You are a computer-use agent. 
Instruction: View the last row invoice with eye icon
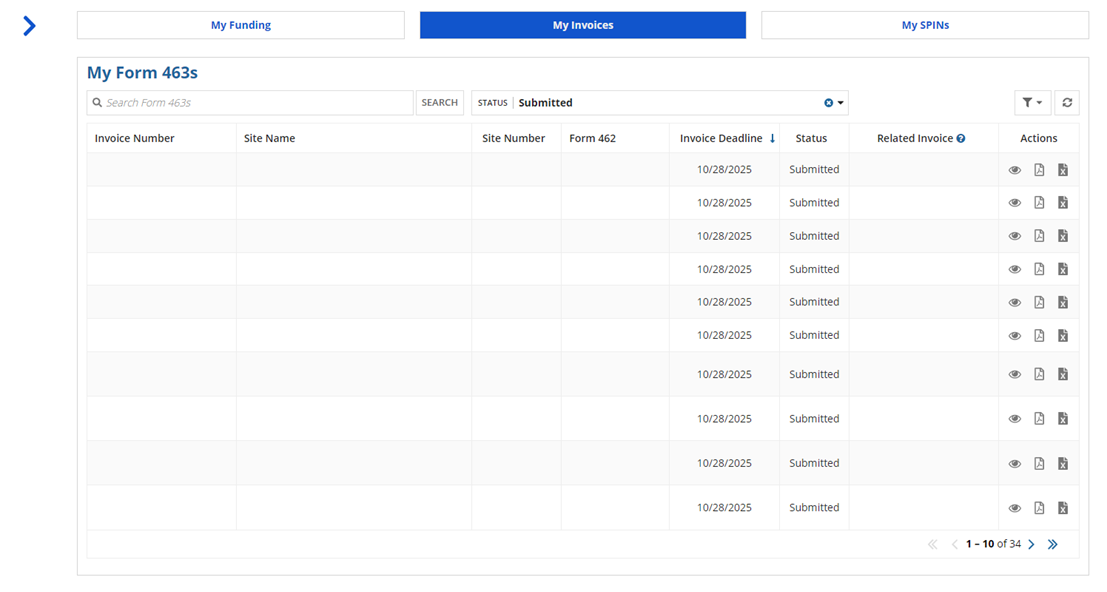coord(1015,508)
